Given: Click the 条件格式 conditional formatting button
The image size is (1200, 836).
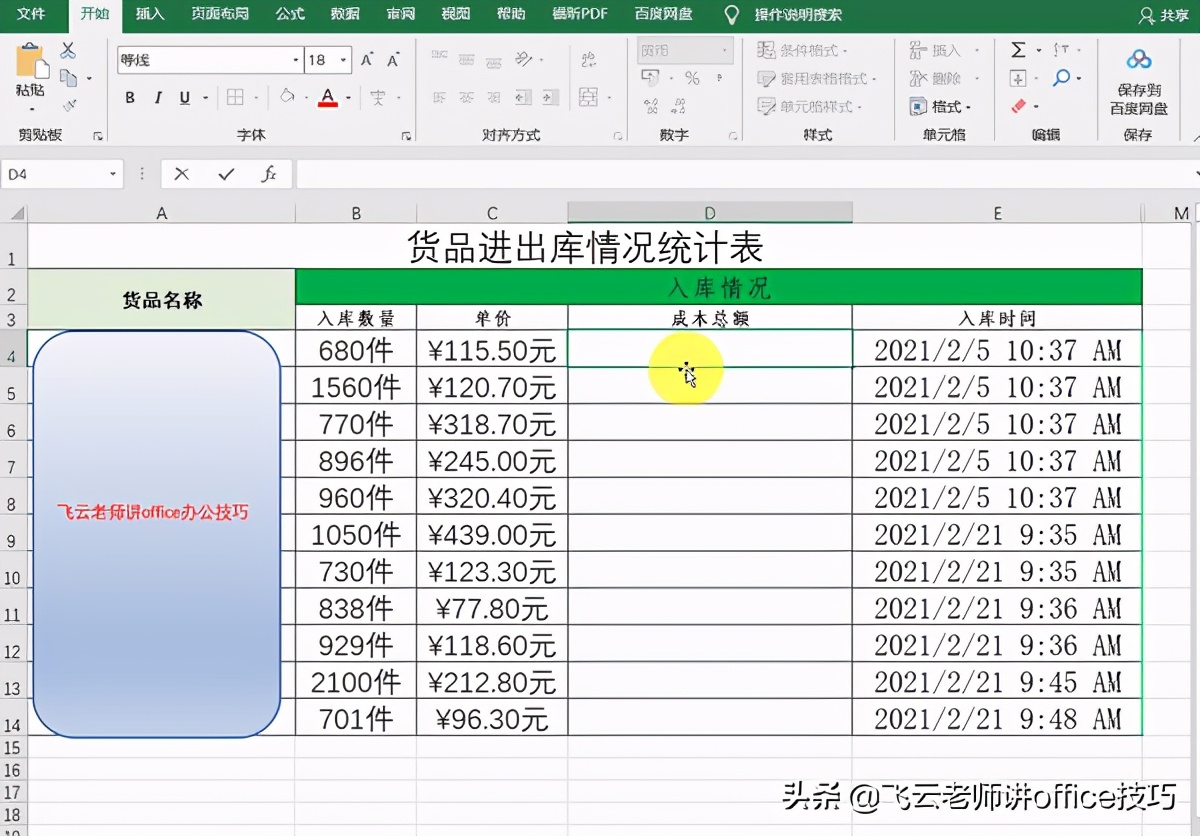Looking at the screenshot, I should (803, 50).
